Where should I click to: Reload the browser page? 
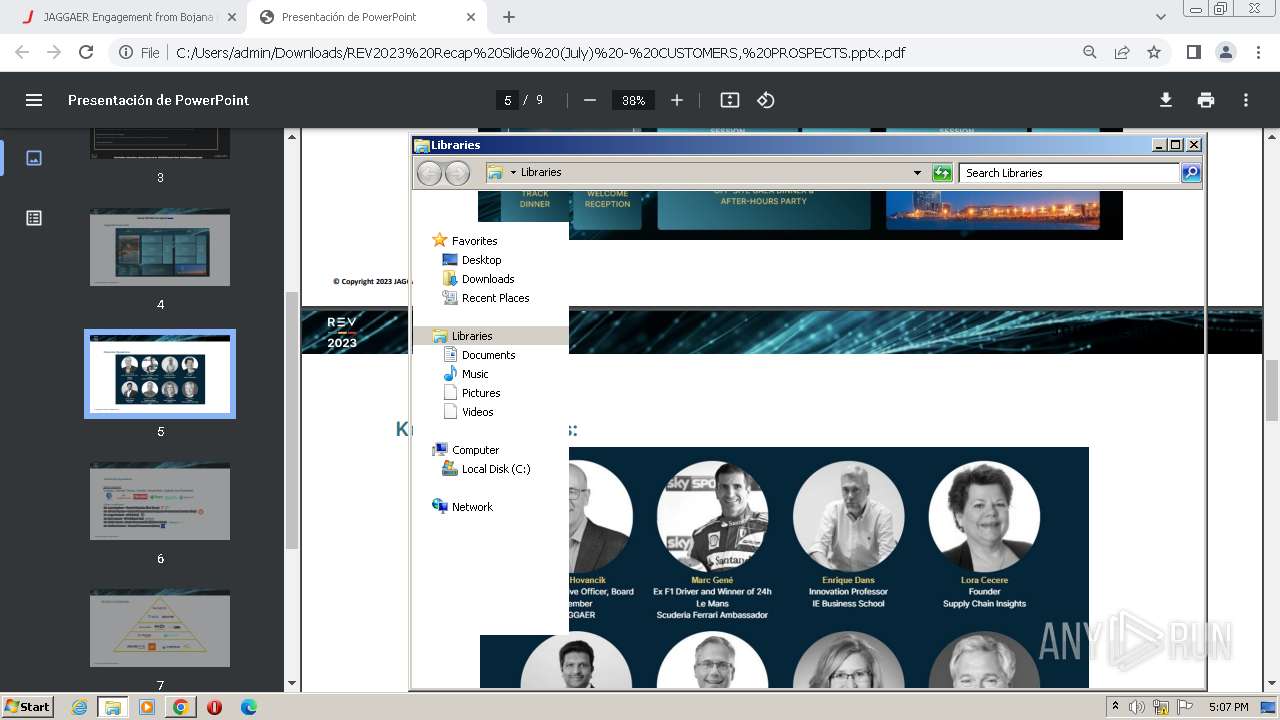pyautogui.click(x=86, y=52)
